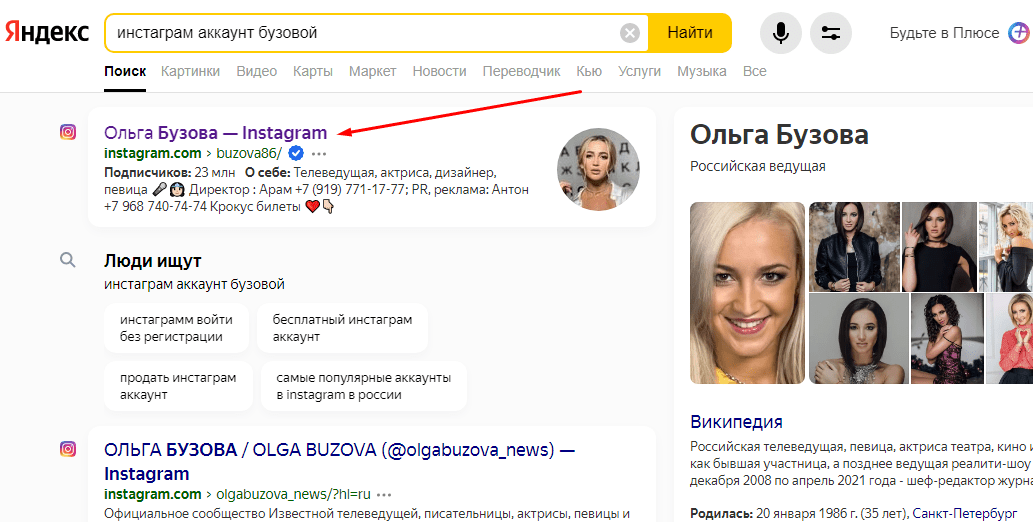Select suggestion самые популярные аккаунты в instagram
Image resolution: width=1033 pixels, height=522 pixels.
point(364,386)
